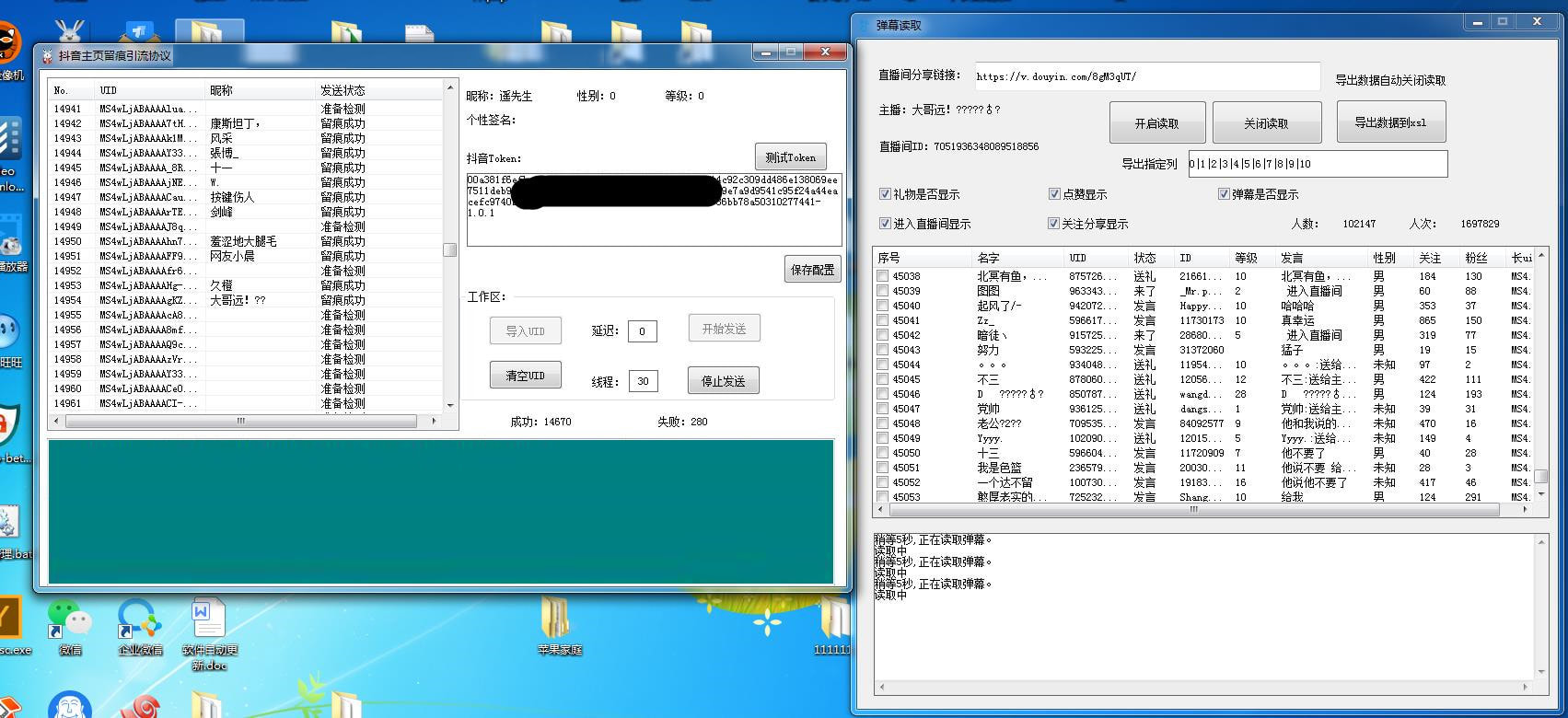This screenshot has width=1568, height=718.
Task: Click the 延迟 delay input box
Action: tap(642, 331)
